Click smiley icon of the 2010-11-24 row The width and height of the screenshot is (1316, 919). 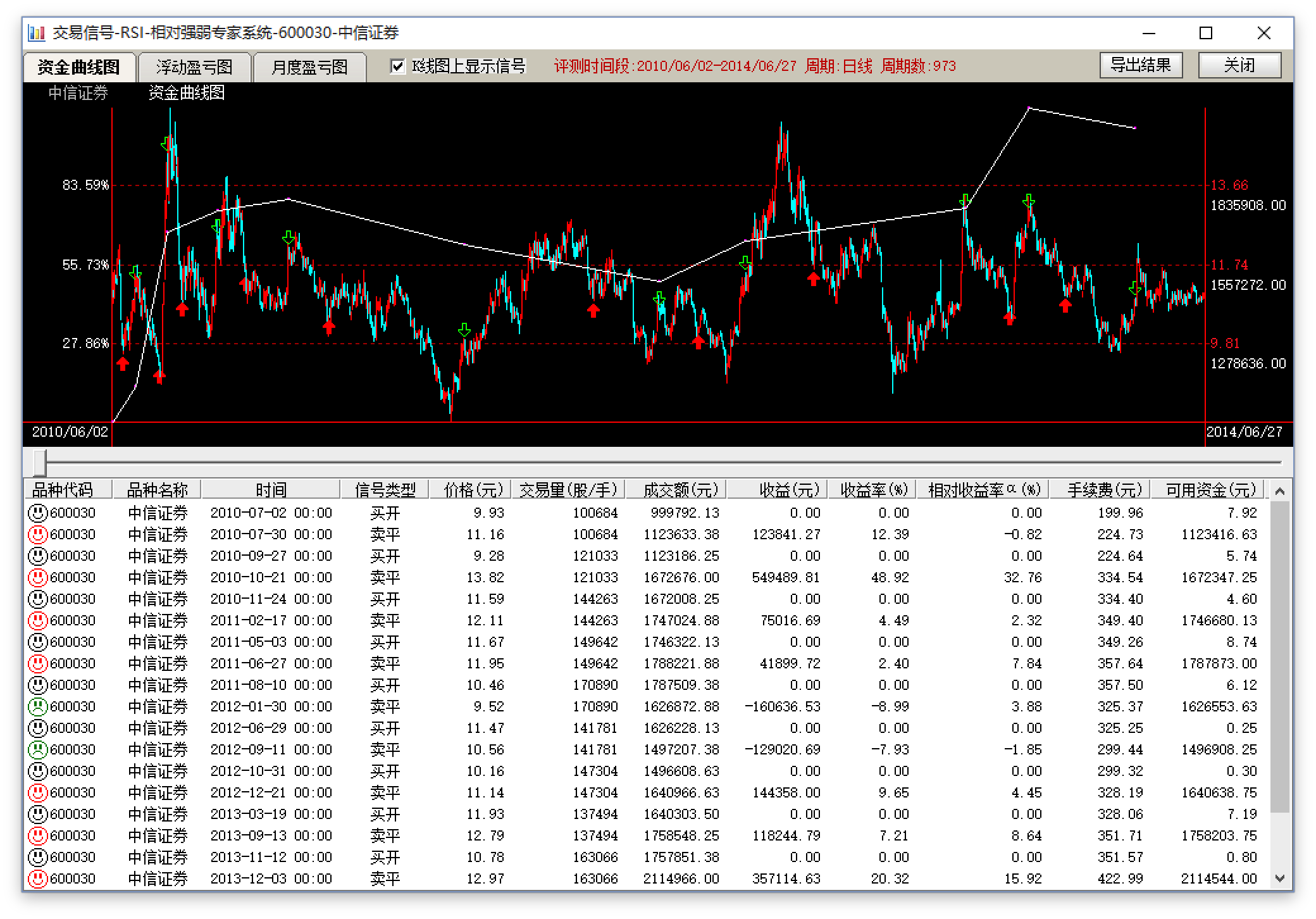pyautogui.click(x=38, y=599)
